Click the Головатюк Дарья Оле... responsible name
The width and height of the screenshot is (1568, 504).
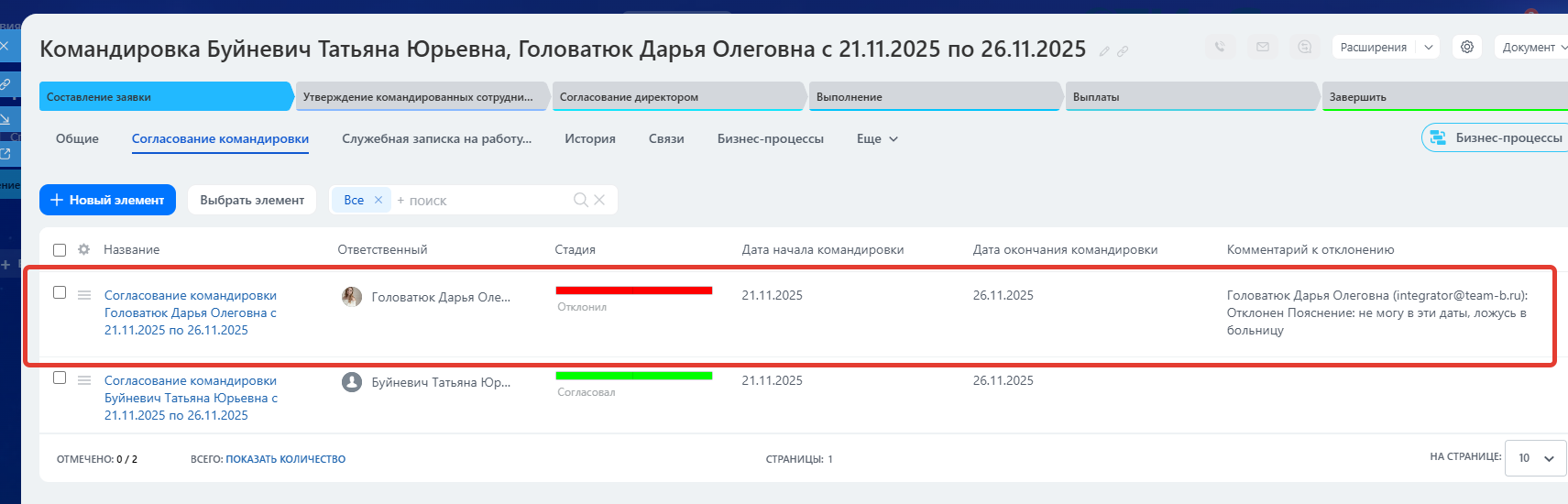pos(441,297)
